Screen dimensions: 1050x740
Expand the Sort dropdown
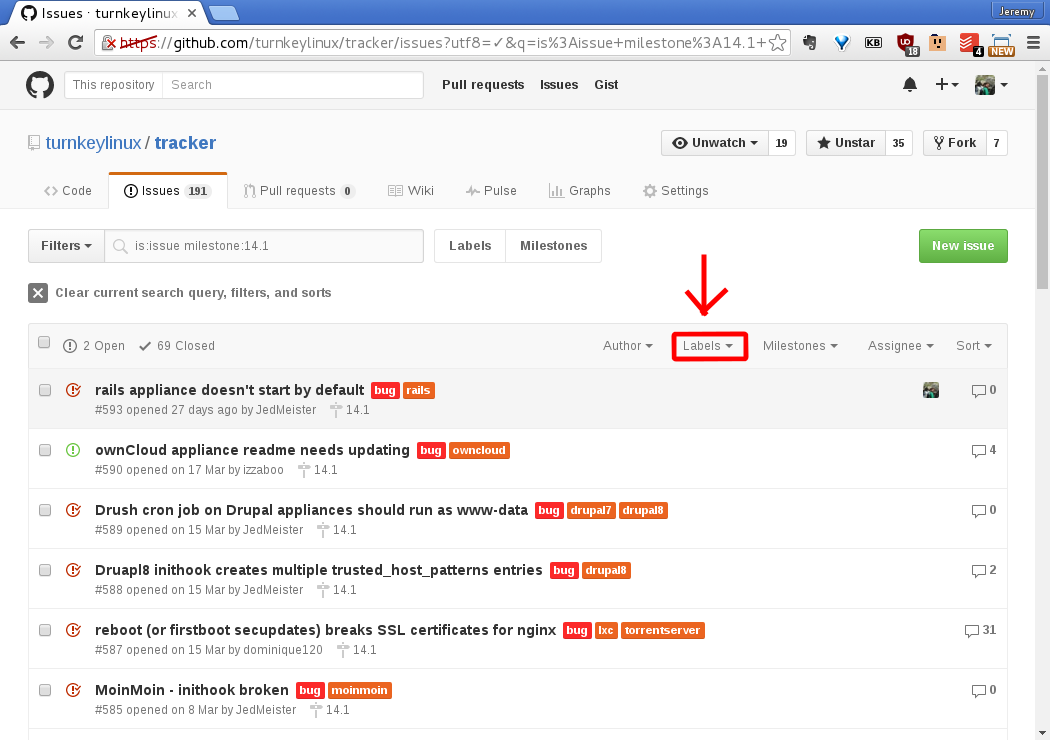(x=973, y=346)
